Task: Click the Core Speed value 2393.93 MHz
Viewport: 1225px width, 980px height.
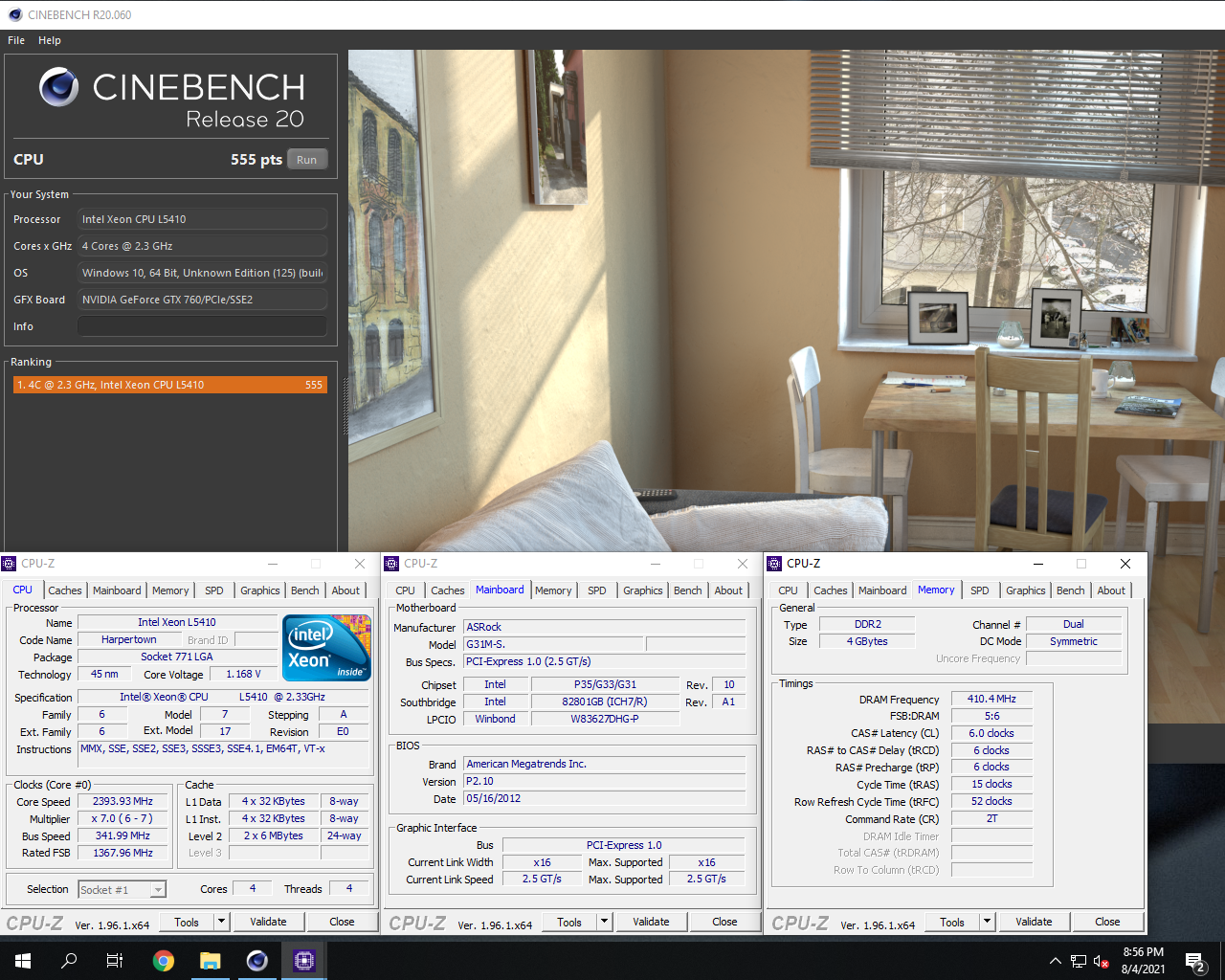Action: 122,802
